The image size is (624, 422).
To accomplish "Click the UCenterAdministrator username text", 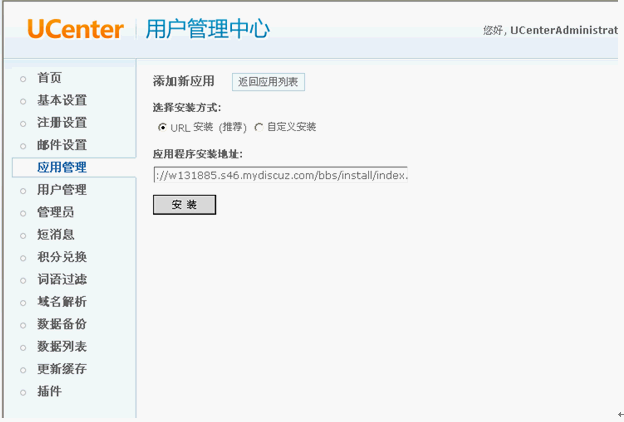I will 564,30.
